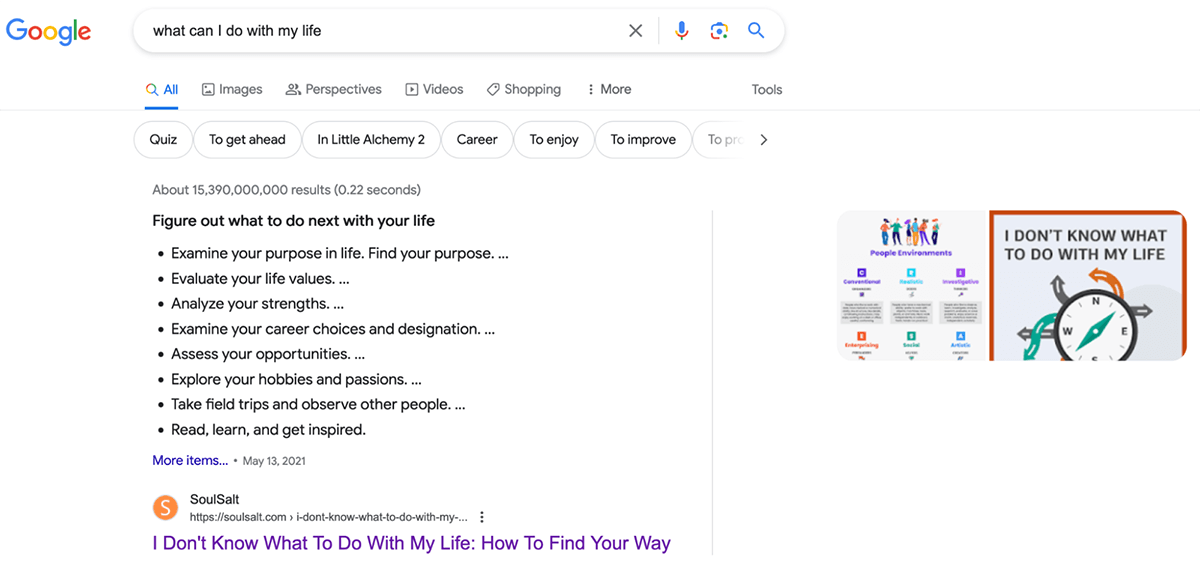1200x570 pixels.
Task: Click bullet Assess your opportunities
Action: point(268,354)
